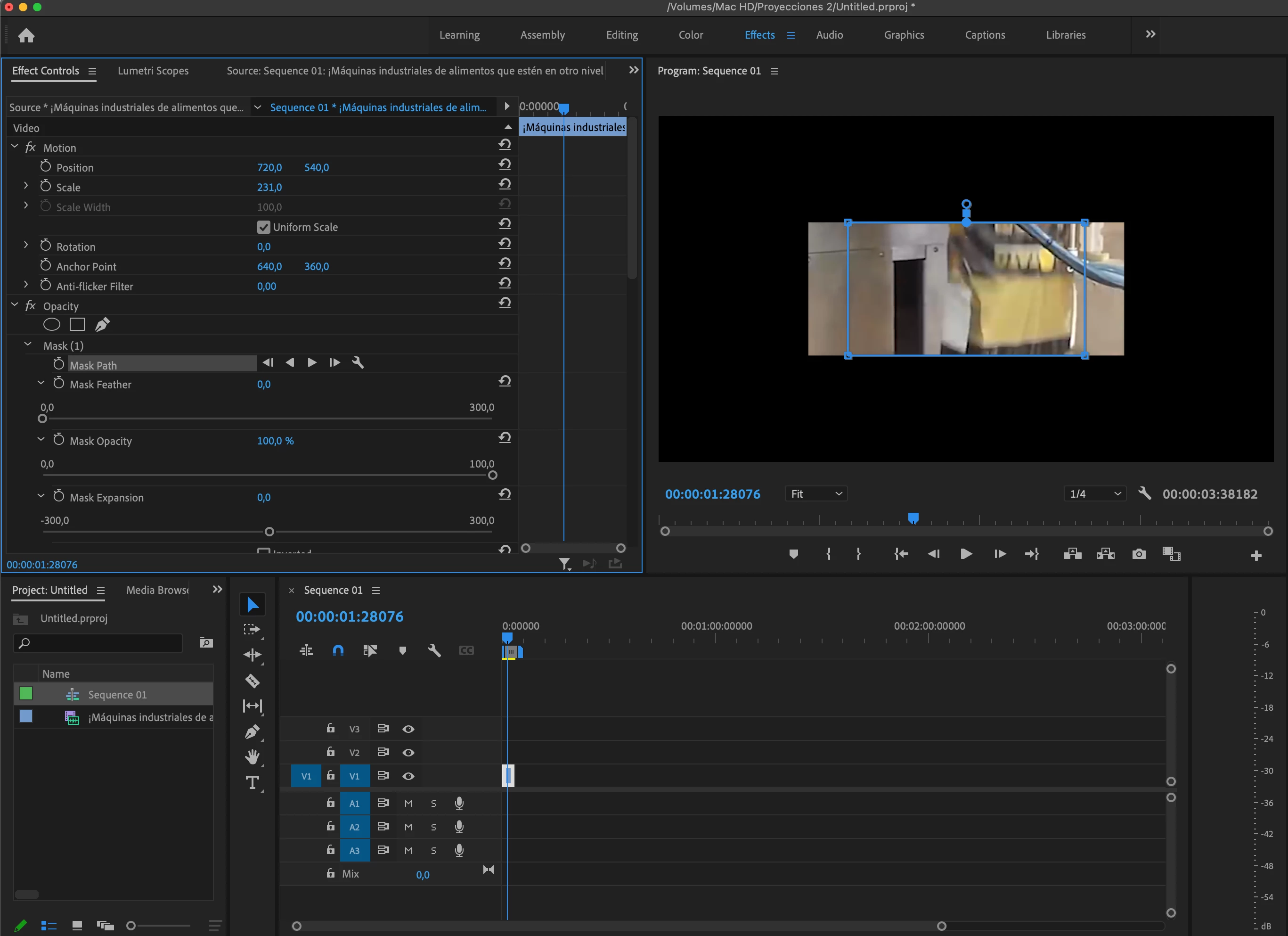Screen dimensions: 1288x936
Task: Expand the Rotation property
Action: pos(26,245)
